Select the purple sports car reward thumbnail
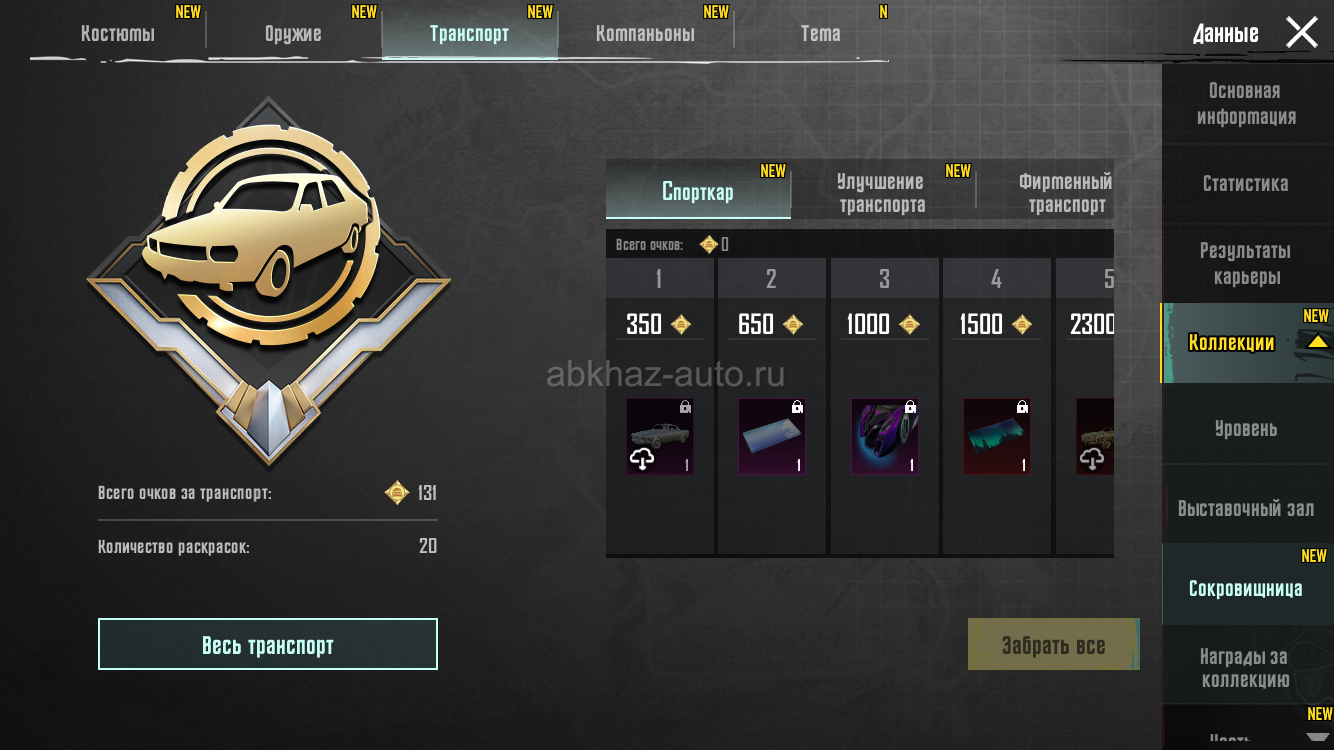 click(x=885, y=436)
